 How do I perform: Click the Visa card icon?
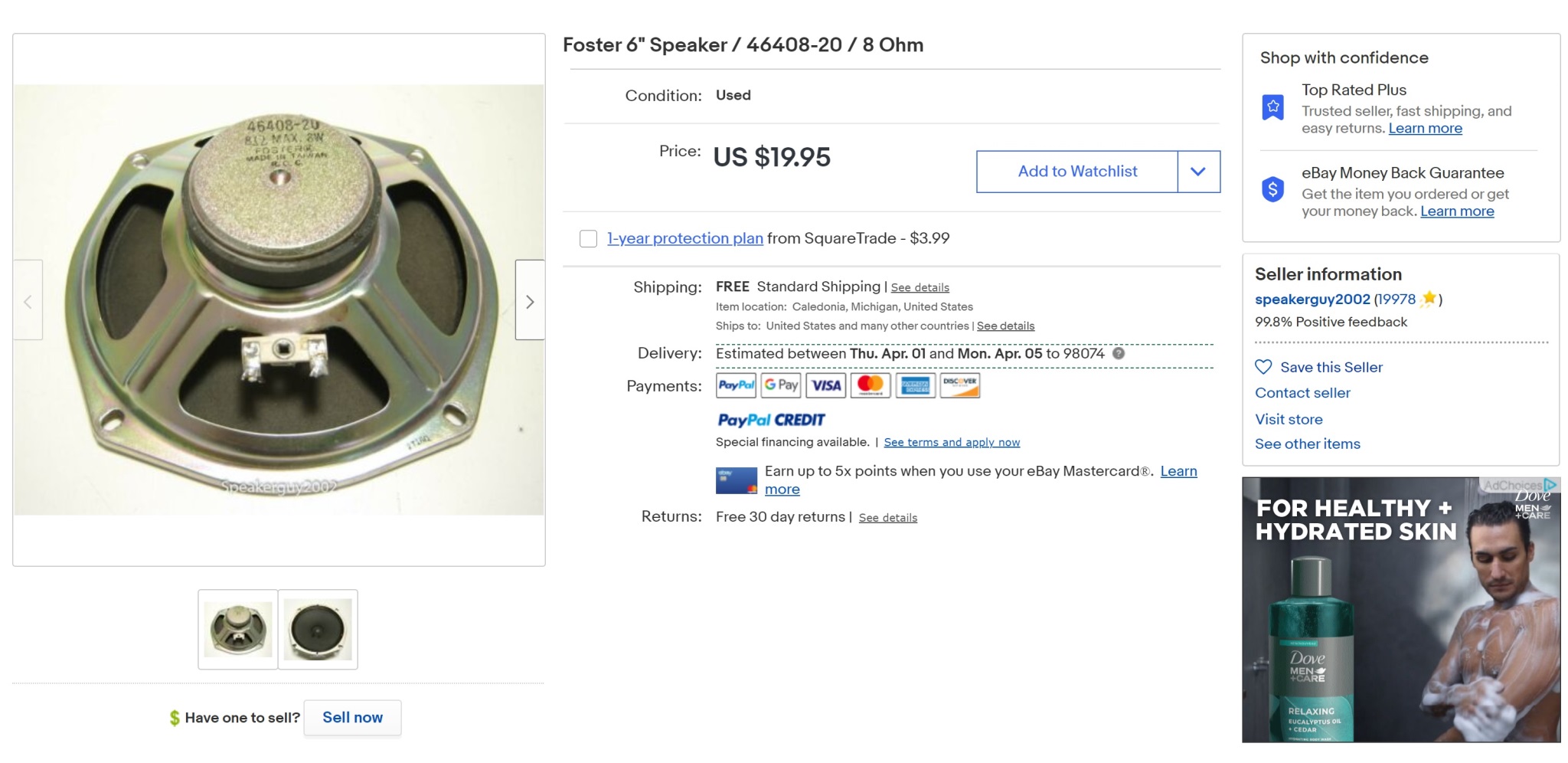point(825,385)
